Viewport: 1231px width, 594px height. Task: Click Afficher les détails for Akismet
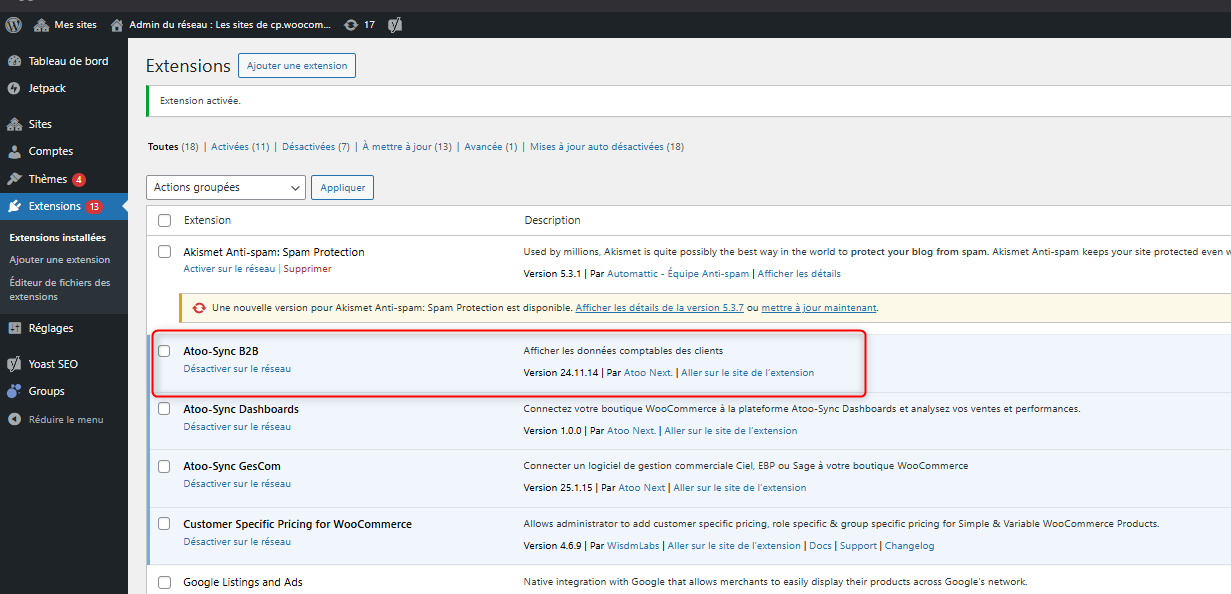click(799, 274)
